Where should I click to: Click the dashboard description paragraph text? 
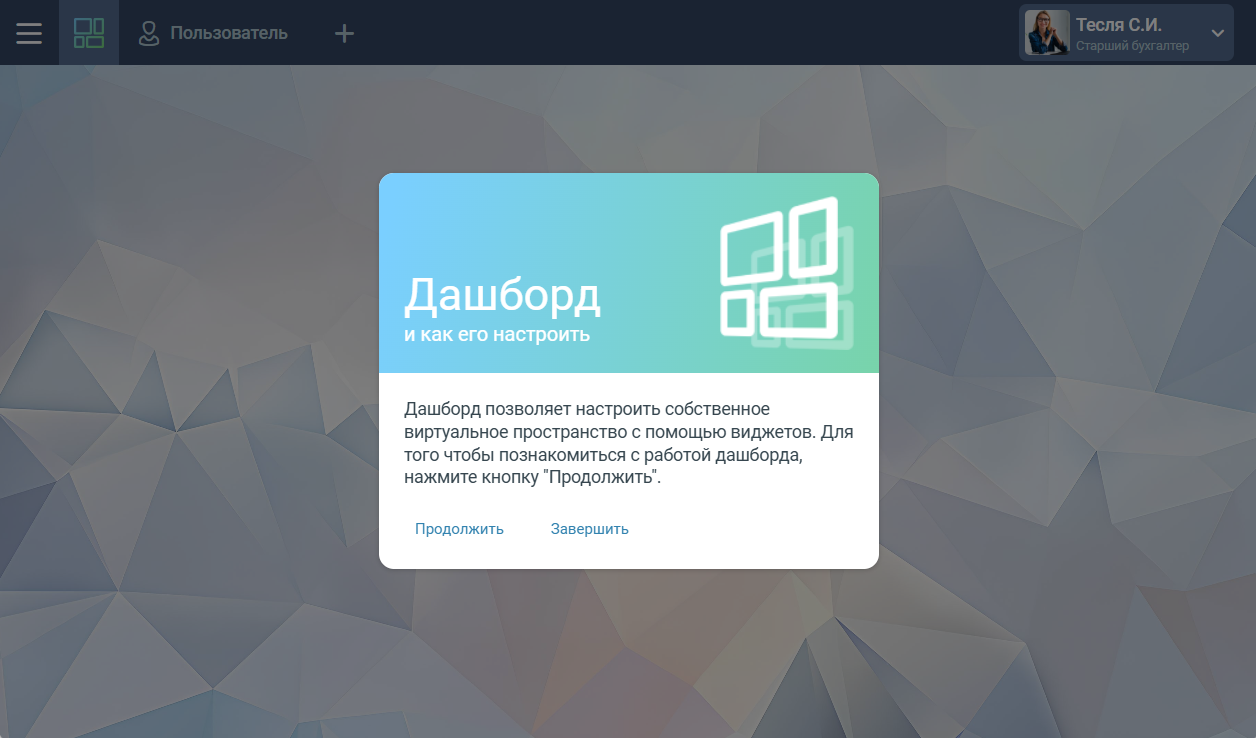pos(628,443)
